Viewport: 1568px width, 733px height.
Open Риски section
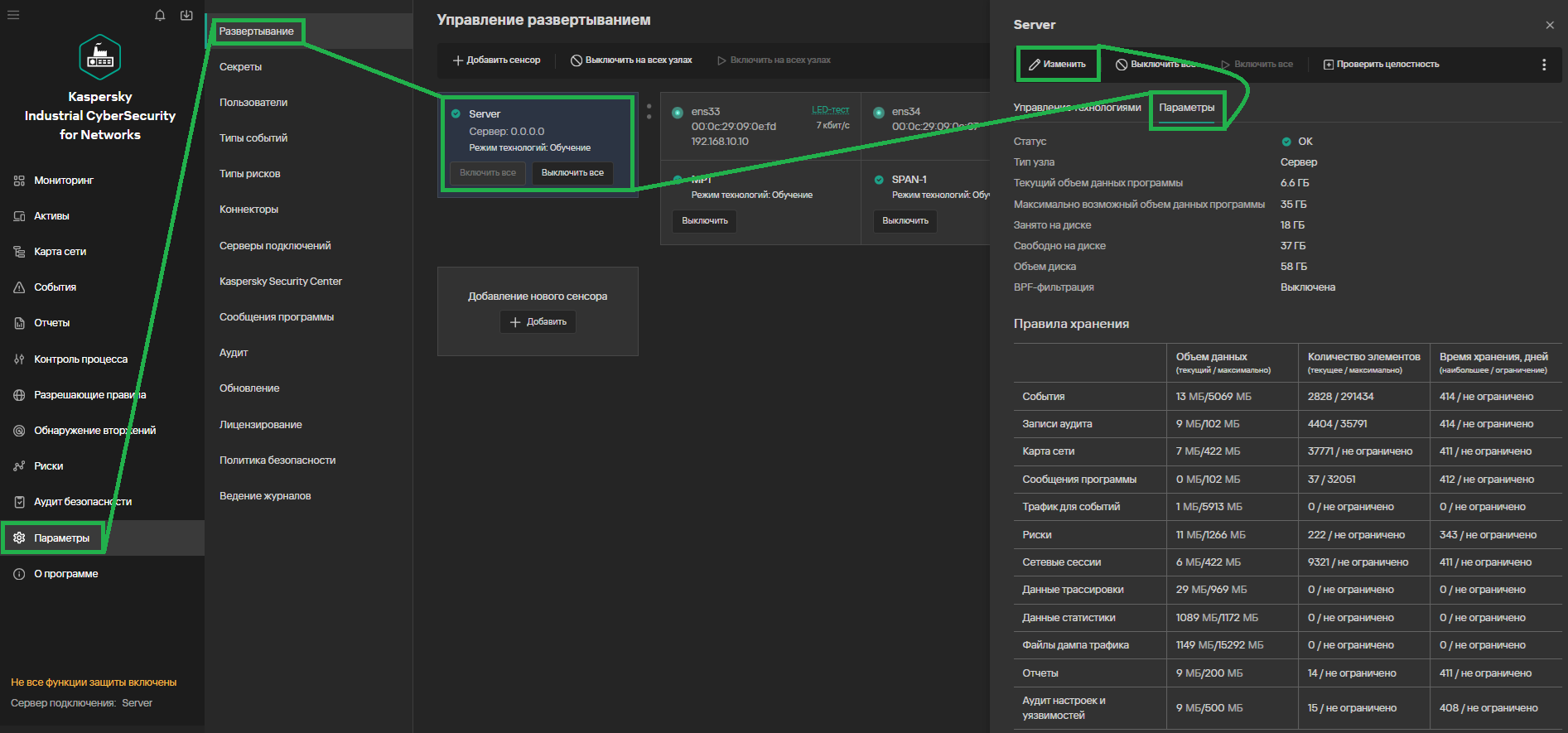click(x=48, y=465)
